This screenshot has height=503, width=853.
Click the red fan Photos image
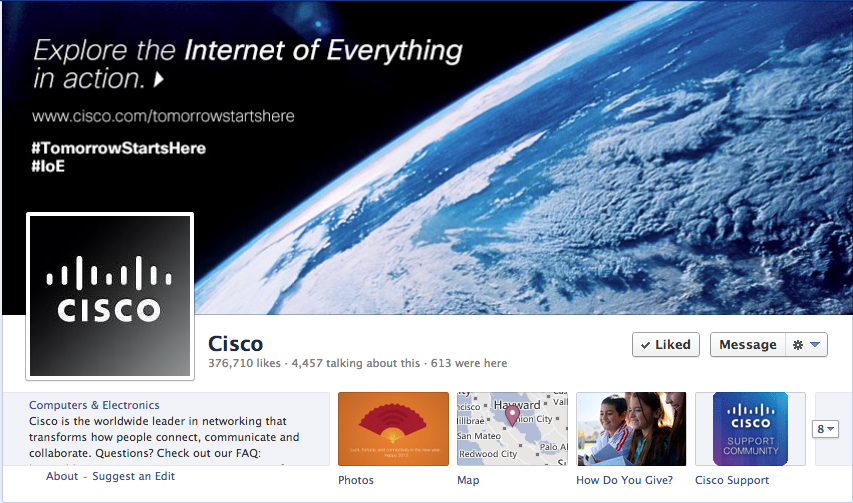pyautogui.click(x=393, y=429)
